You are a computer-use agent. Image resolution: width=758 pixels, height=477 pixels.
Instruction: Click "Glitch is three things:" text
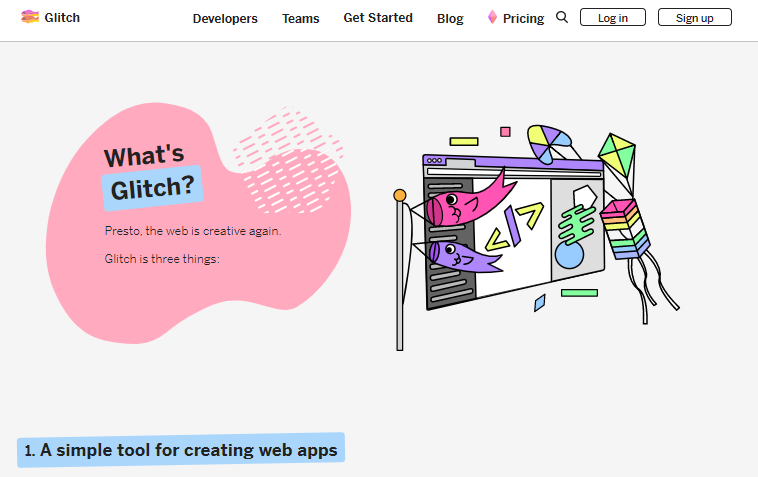click(x=162, y=259)
